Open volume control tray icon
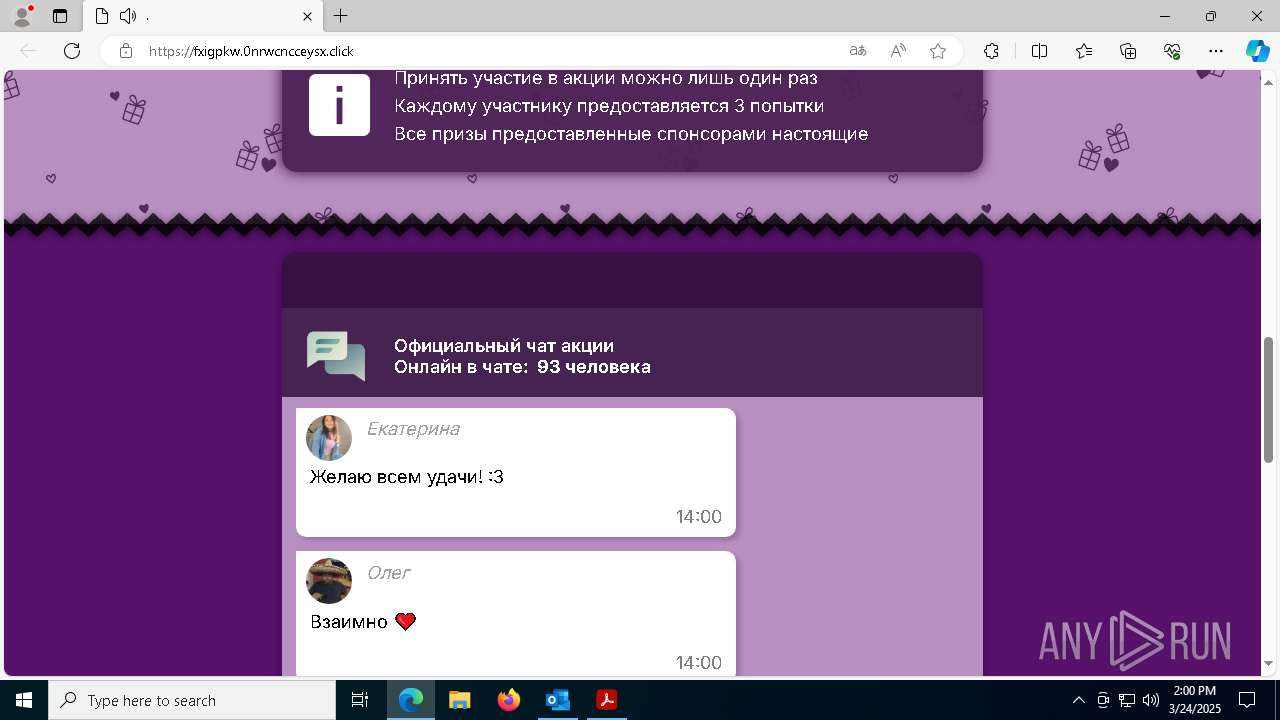The width and height of the screenshot is (1280, 720). click(x=1151, y=700)
